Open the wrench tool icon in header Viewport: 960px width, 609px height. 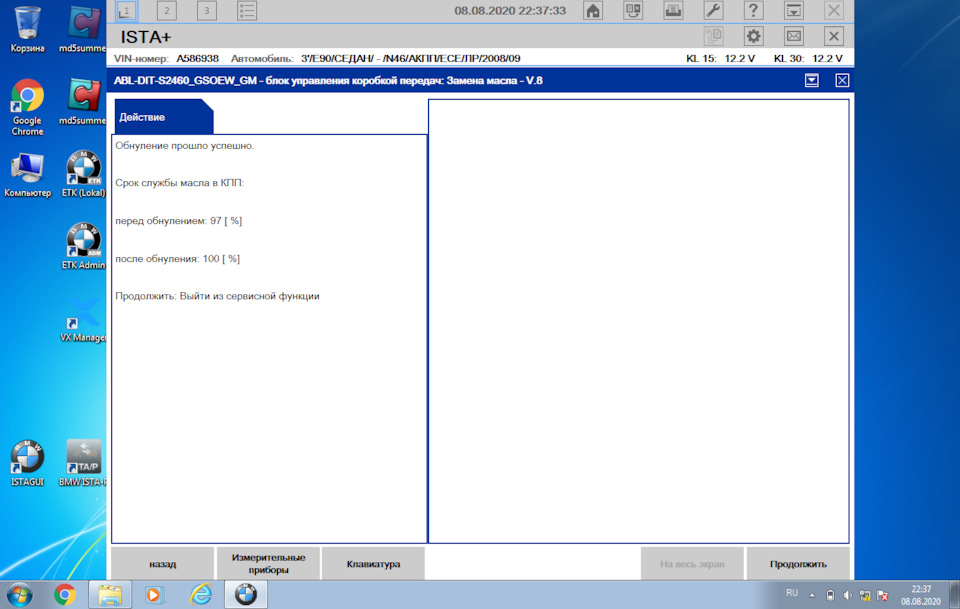pos(713,10)
